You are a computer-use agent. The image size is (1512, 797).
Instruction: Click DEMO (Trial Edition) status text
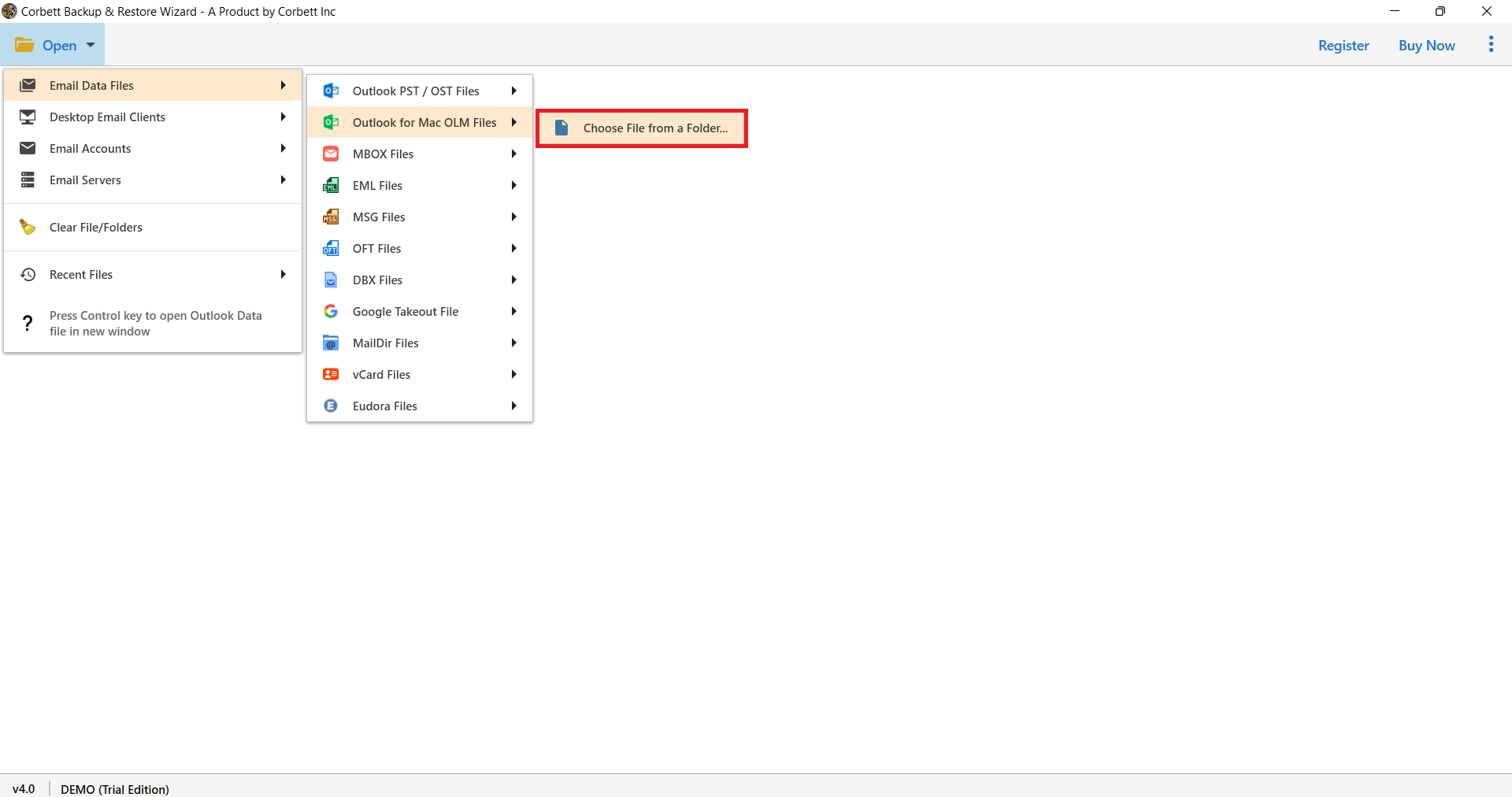click(x=115, y=789)
